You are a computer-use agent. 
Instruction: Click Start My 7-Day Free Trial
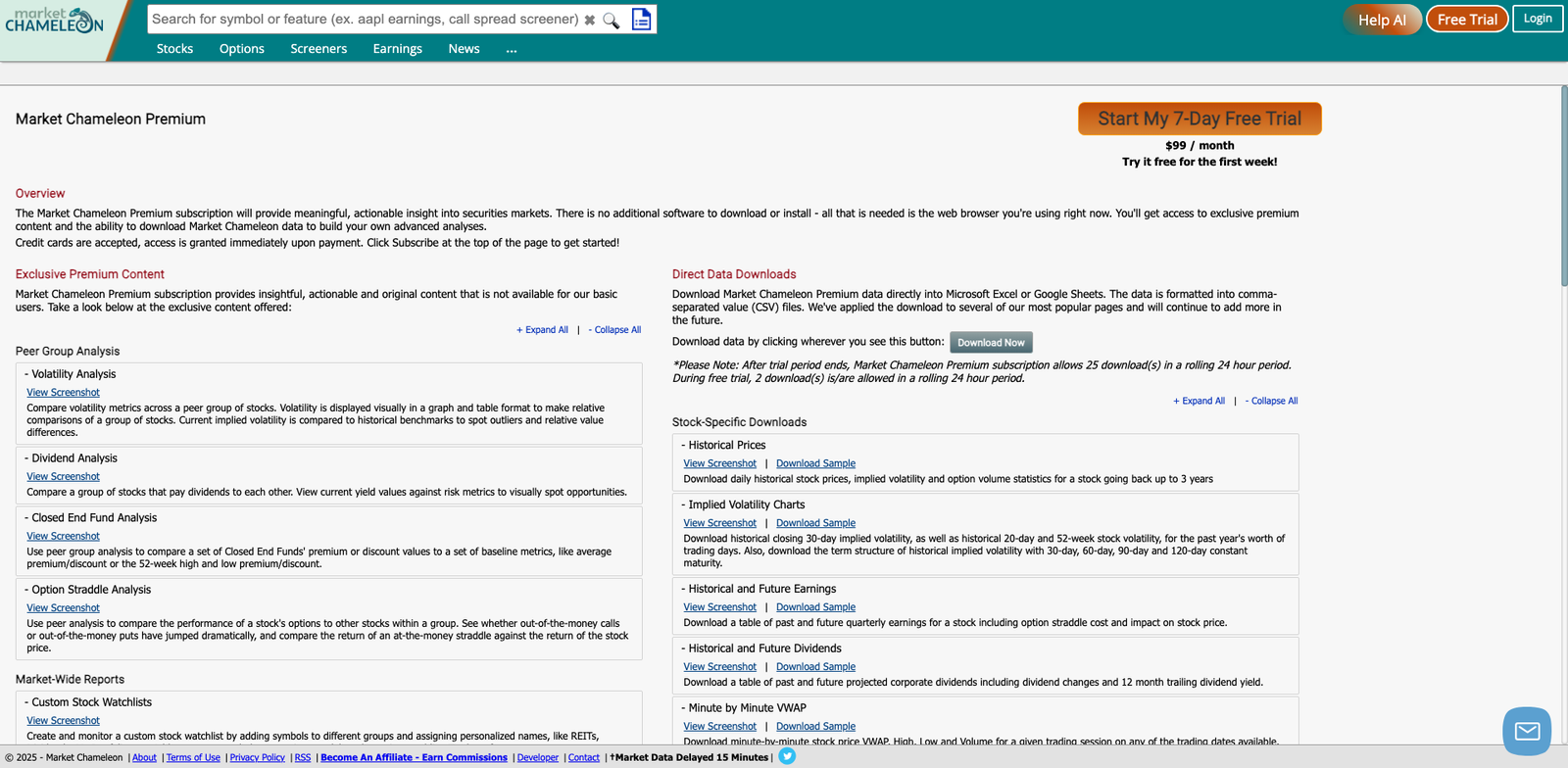click(x=1200, y=119)
